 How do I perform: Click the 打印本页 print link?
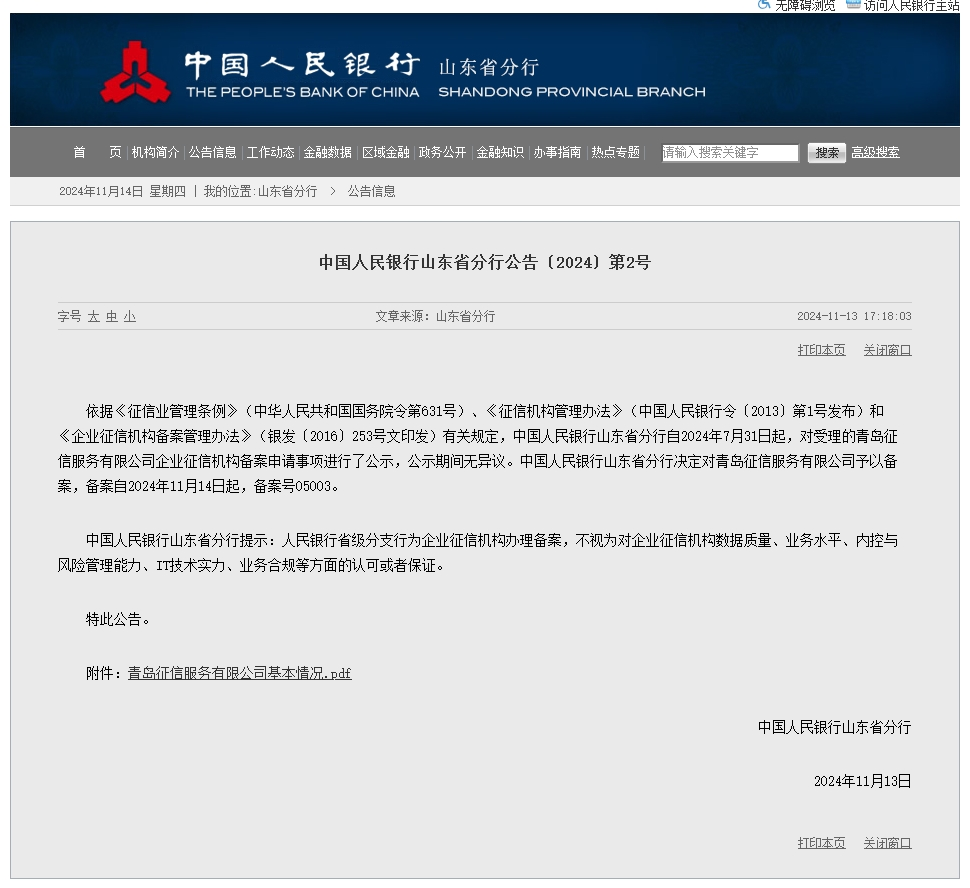821,350
